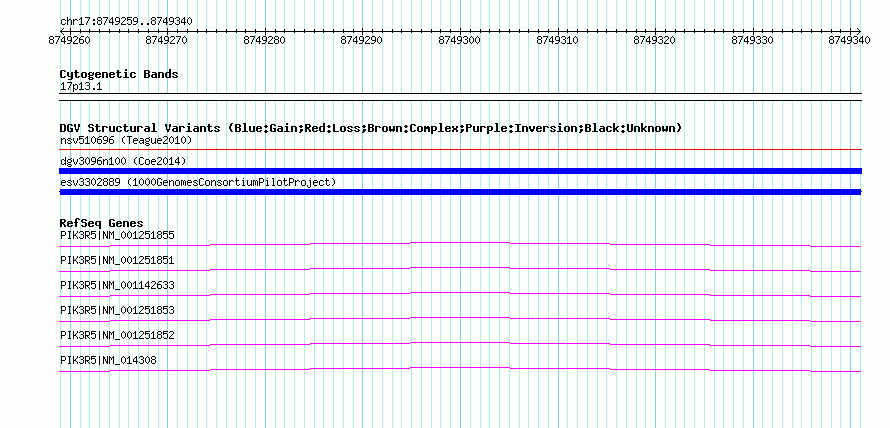
Task: Open variant esv3302889 1000GenomesConsortiumPilotProject label
Action: [x=198, y=182]
